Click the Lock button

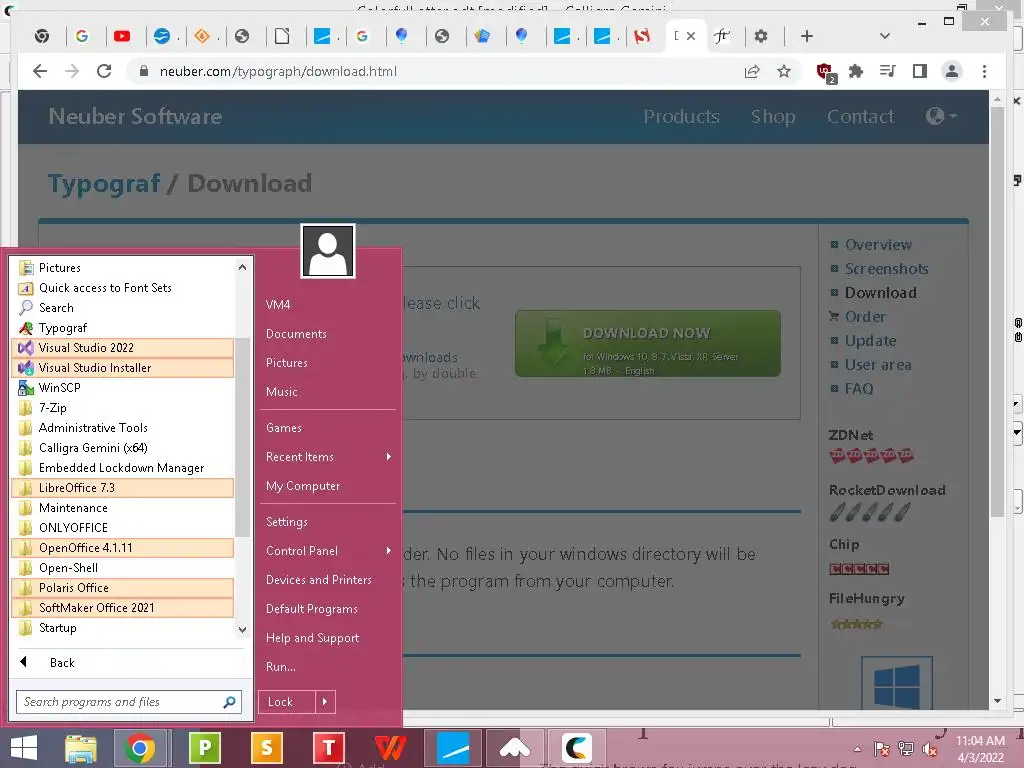[287, 702]
